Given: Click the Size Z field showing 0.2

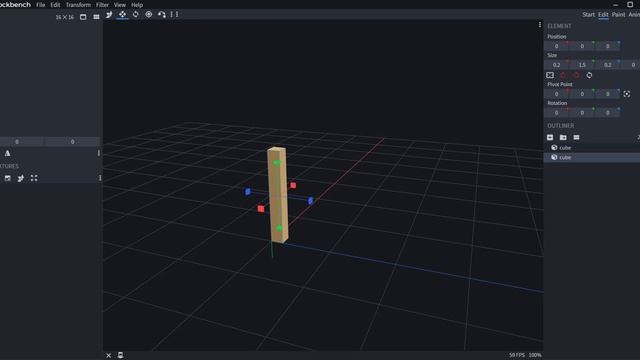Looking at the screenshot, I should 608,65.
